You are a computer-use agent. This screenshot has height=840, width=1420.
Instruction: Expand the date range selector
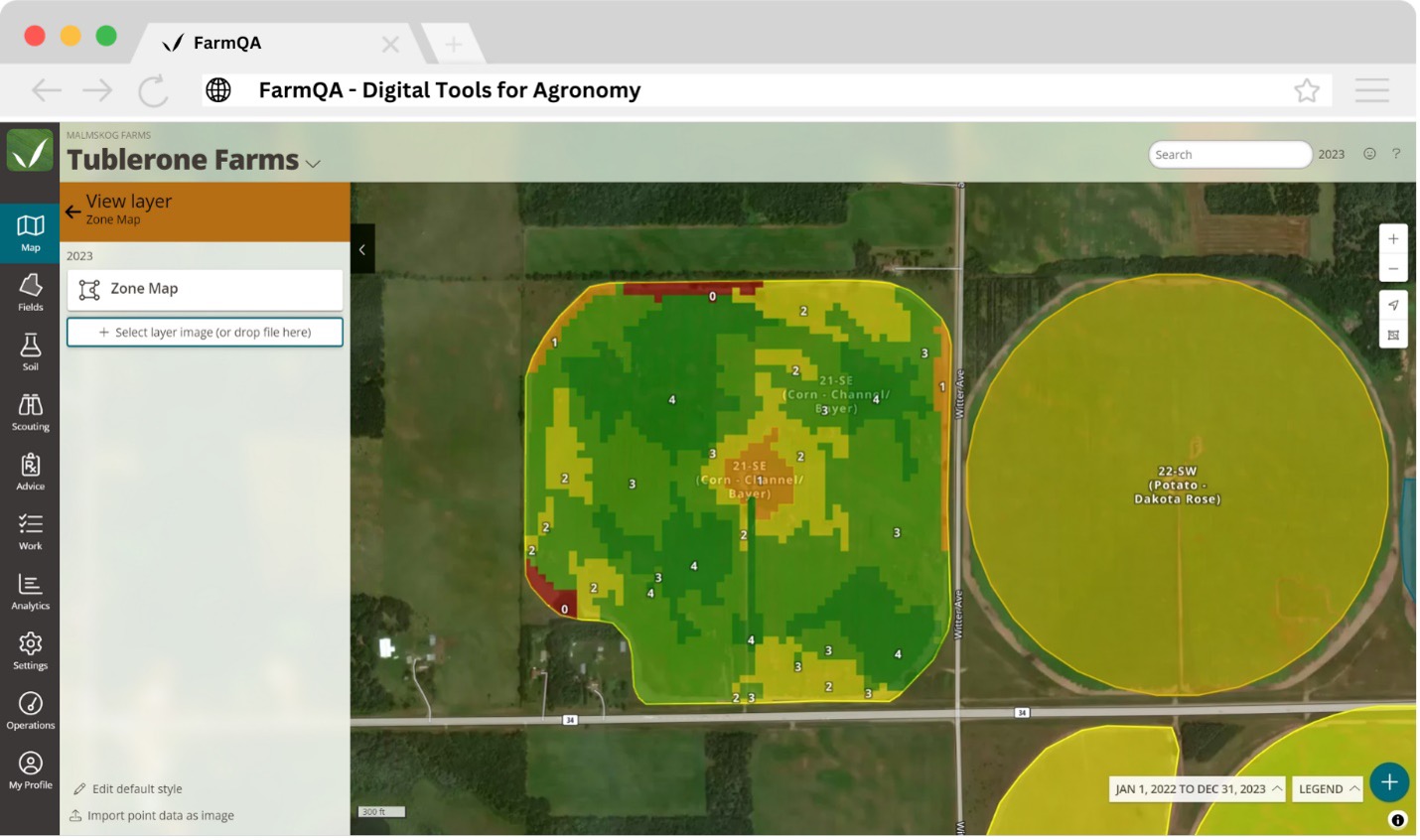click(x=1197, y=789)
